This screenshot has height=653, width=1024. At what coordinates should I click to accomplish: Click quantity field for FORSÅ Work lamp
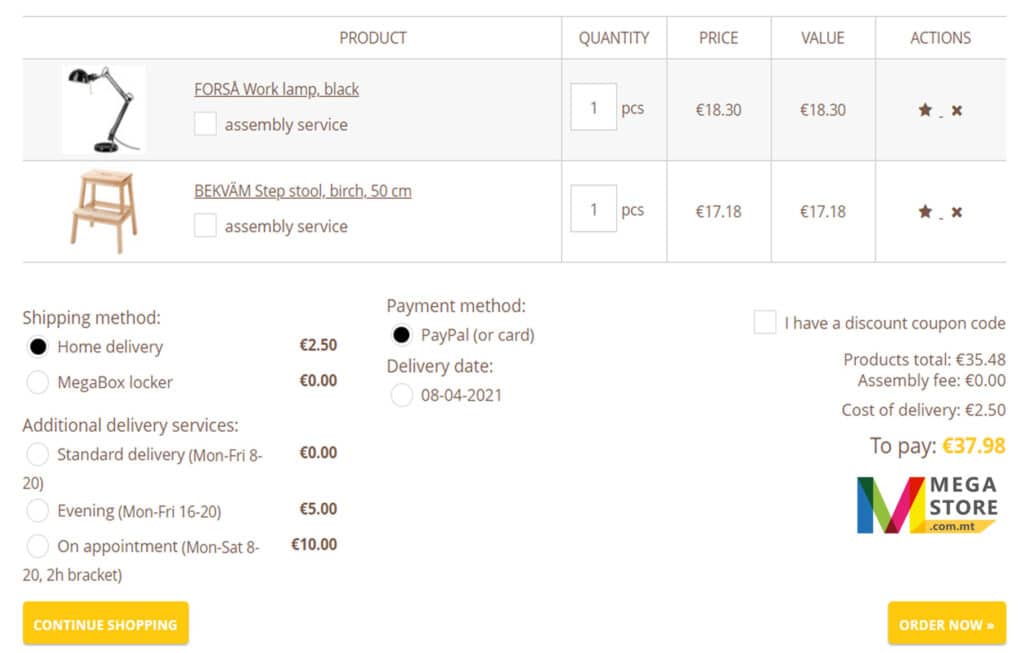pos(593,108)
